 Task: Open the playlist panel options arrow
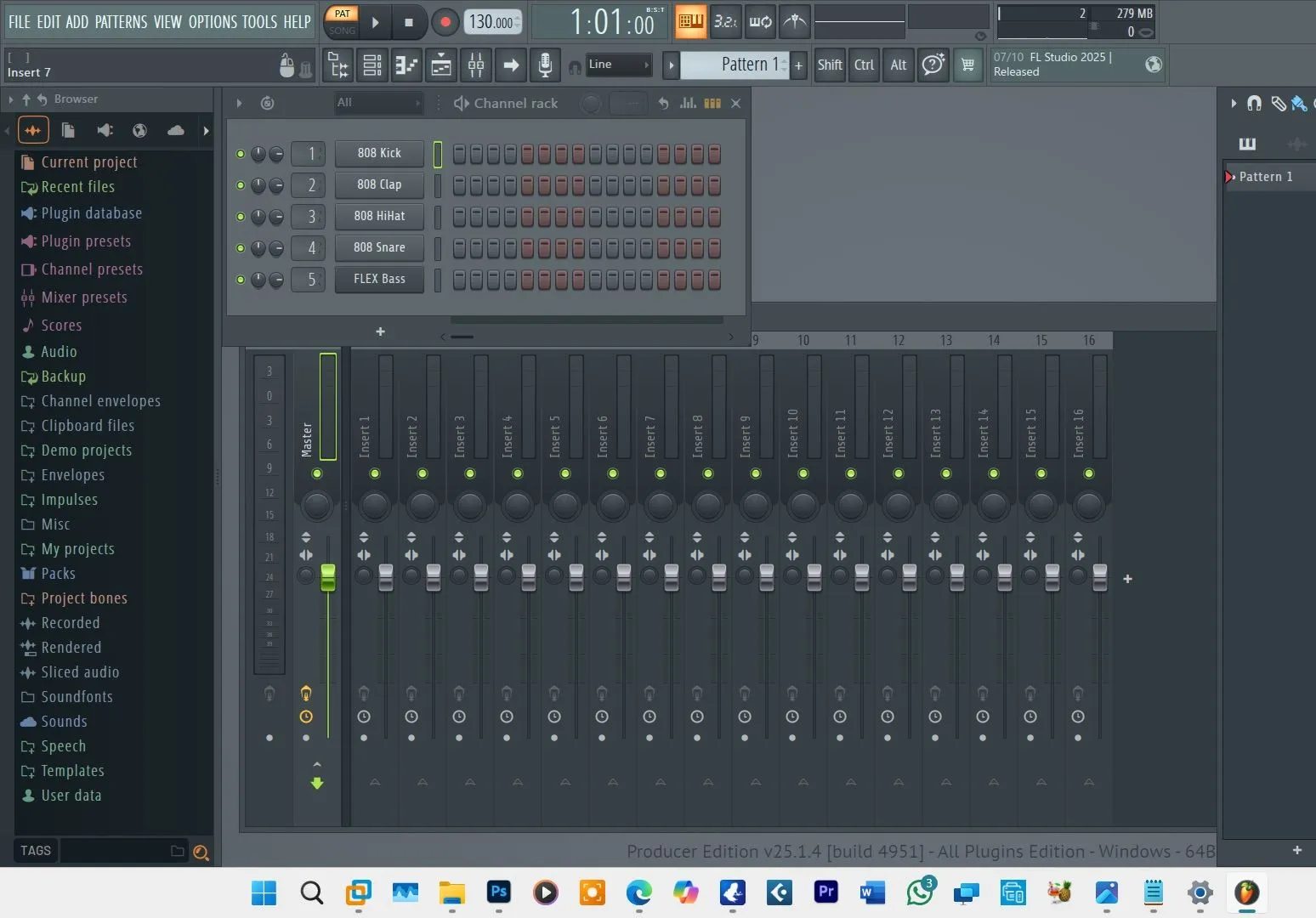pyautogui.click(x=1234, y=103)
